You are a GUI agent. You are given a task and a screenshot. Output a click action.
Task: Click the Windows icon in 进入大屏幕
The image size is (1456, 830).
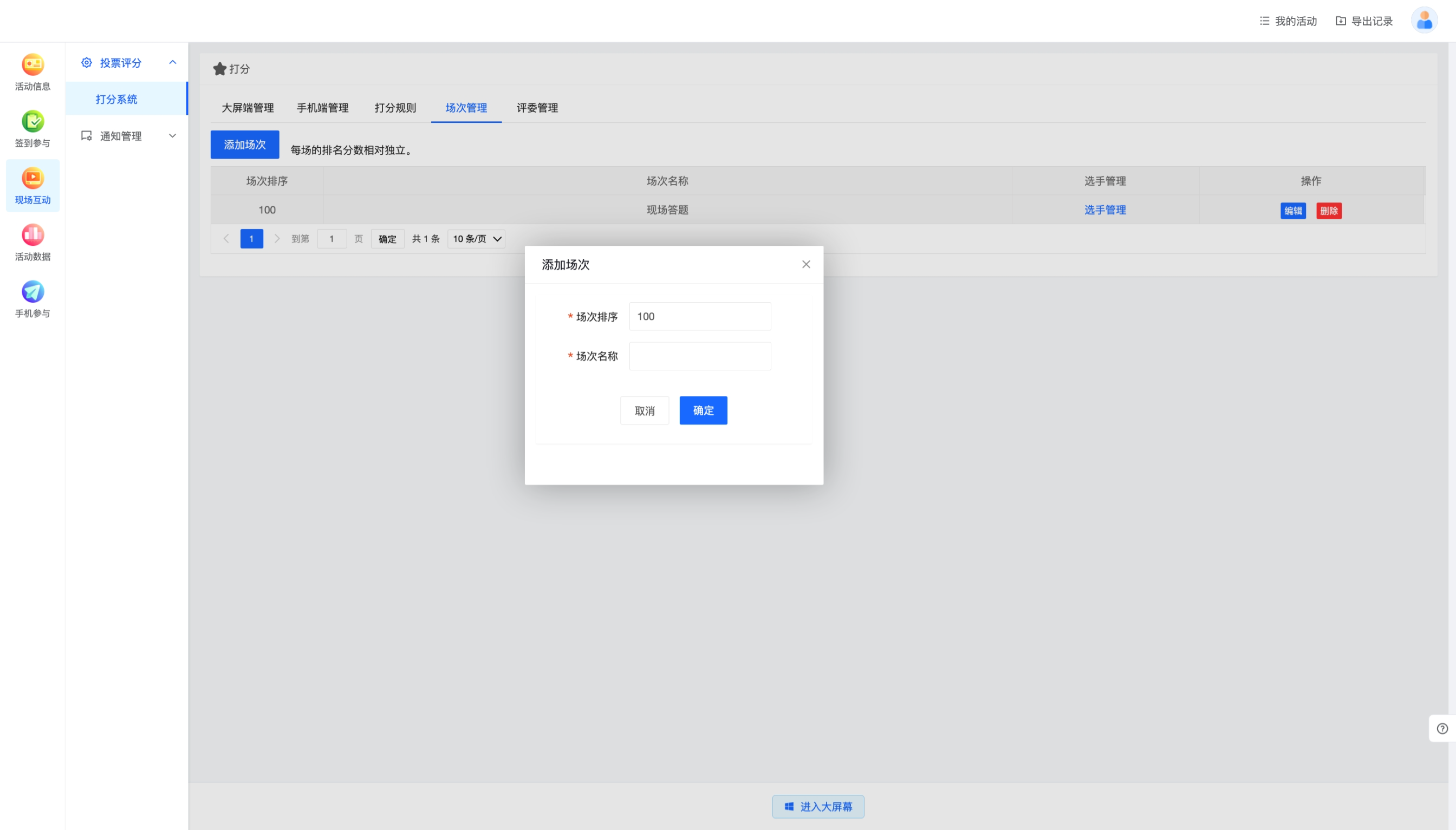click(789, 806)
